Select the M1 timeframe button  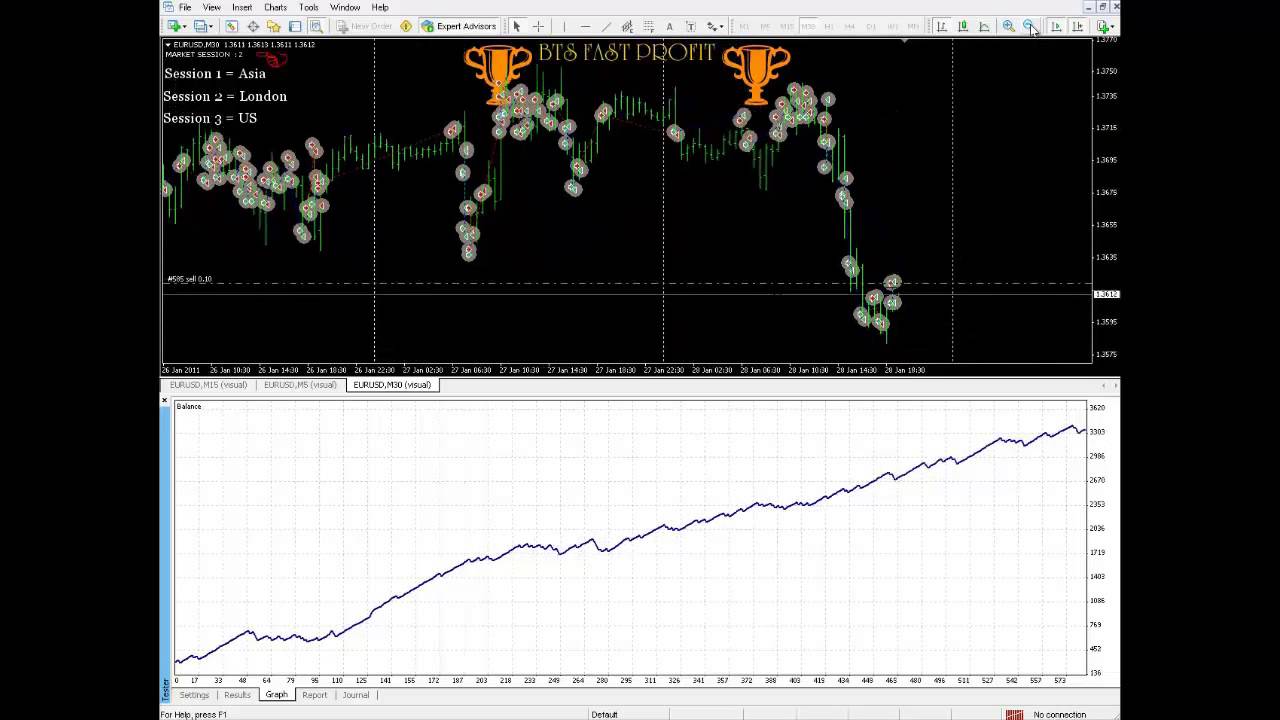click(x=743, y=26)
